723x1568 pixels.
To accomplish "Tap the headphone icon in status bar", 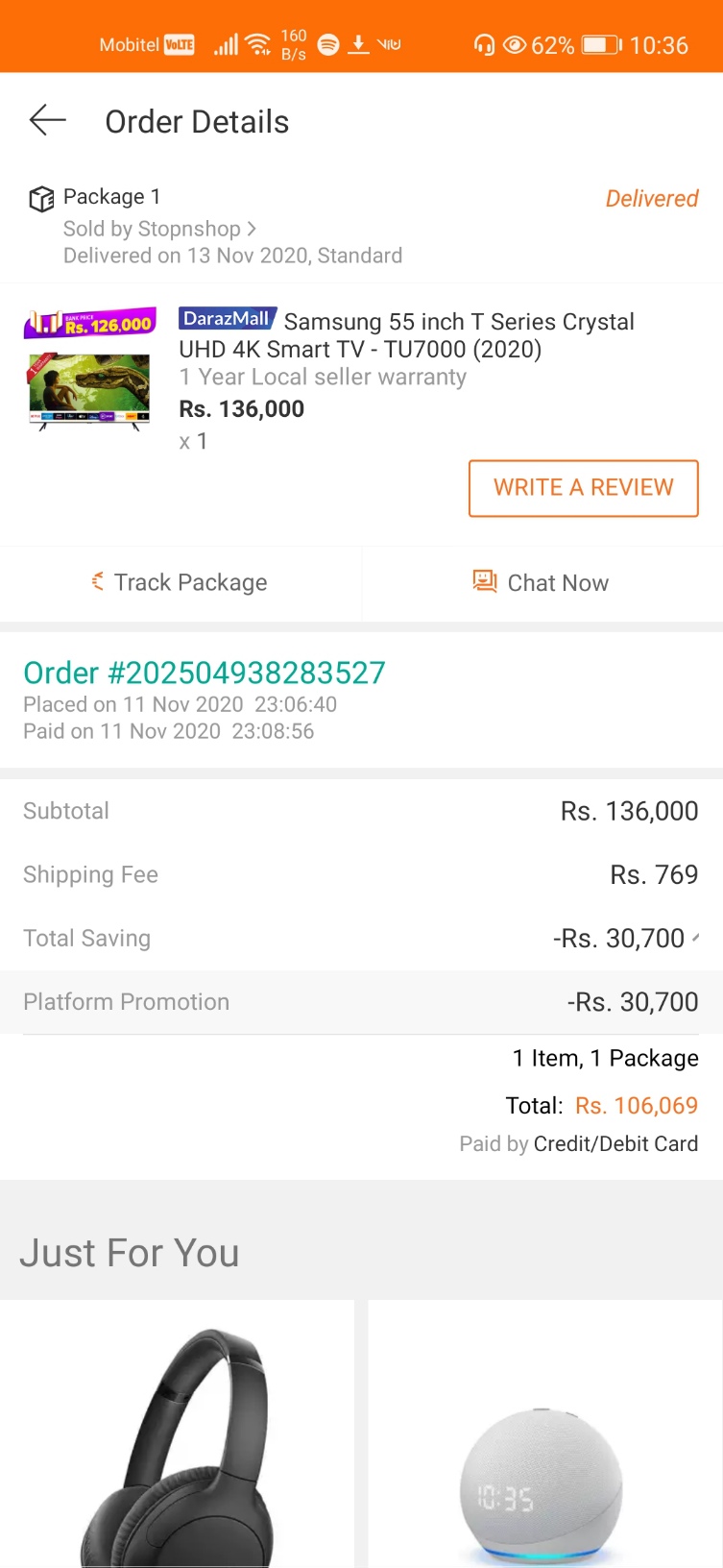I will pyautogui.click(x=484, y=44).
